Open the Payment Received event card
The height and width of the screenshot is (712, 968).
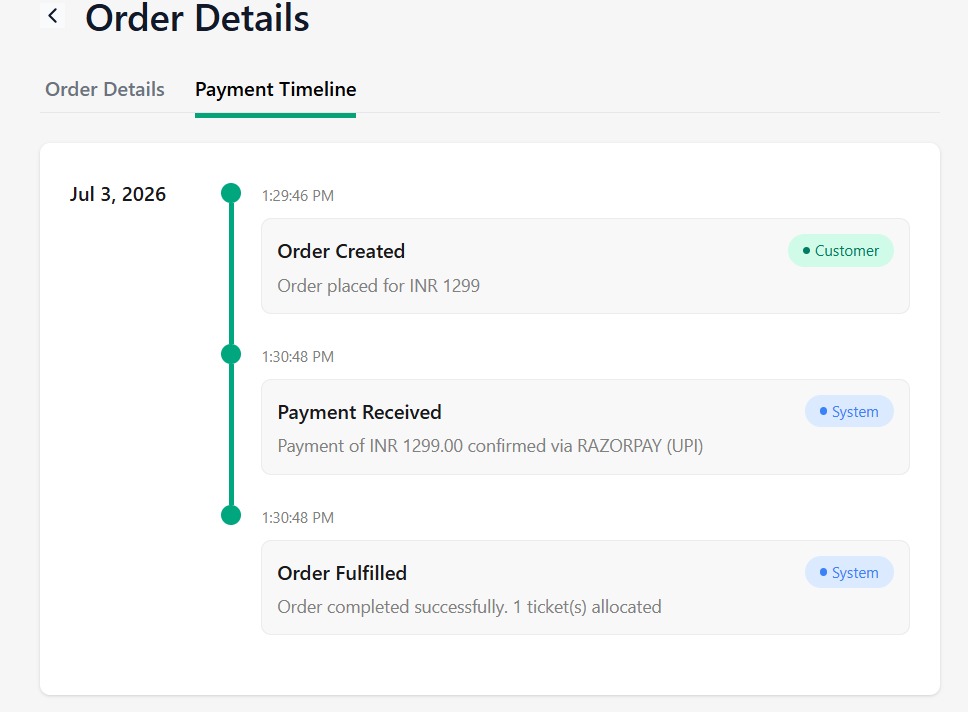coord(585,427)
